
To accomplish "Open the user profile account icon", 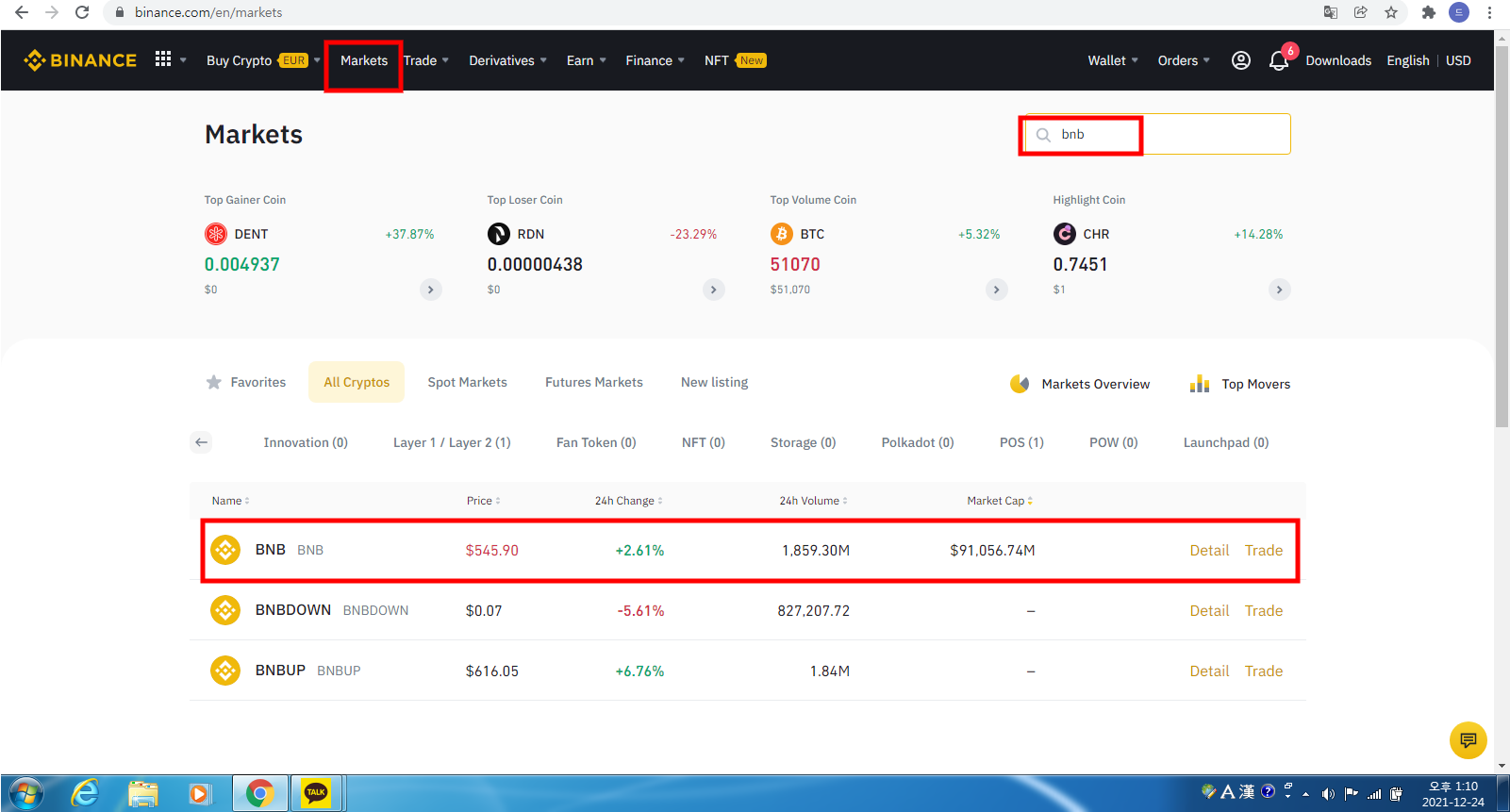I will pos(1241,60).
